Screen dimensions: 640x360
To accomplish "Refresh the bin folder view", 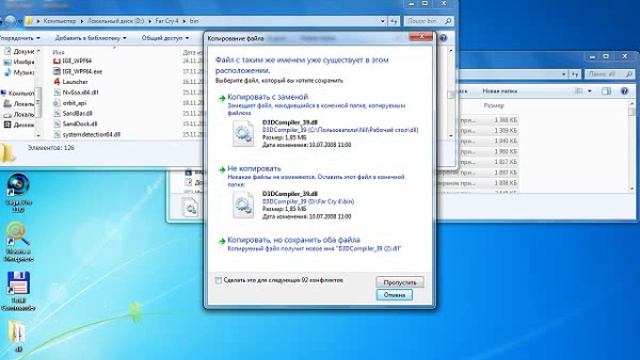I will 394,21.
